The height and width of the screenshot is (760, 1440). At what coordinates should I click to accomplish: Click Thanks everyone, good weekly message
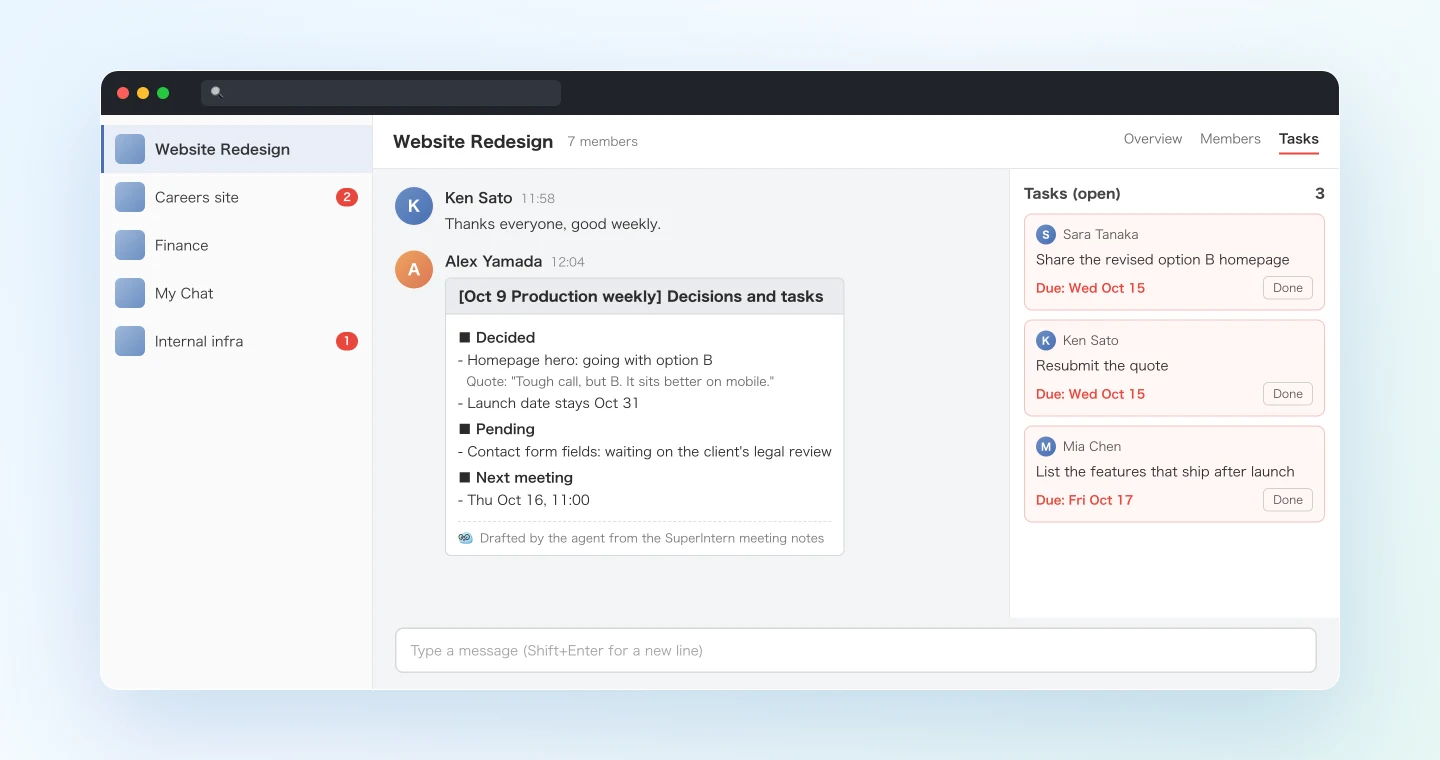coord(553,224)
